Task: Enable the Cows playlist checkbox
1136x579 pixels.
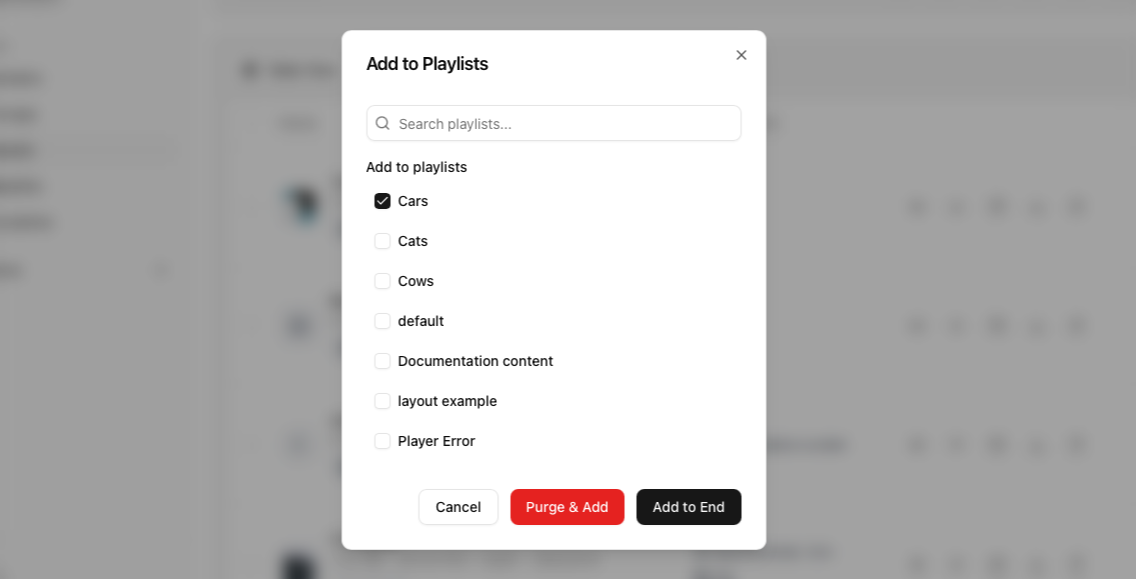Action: pos(382,281)
